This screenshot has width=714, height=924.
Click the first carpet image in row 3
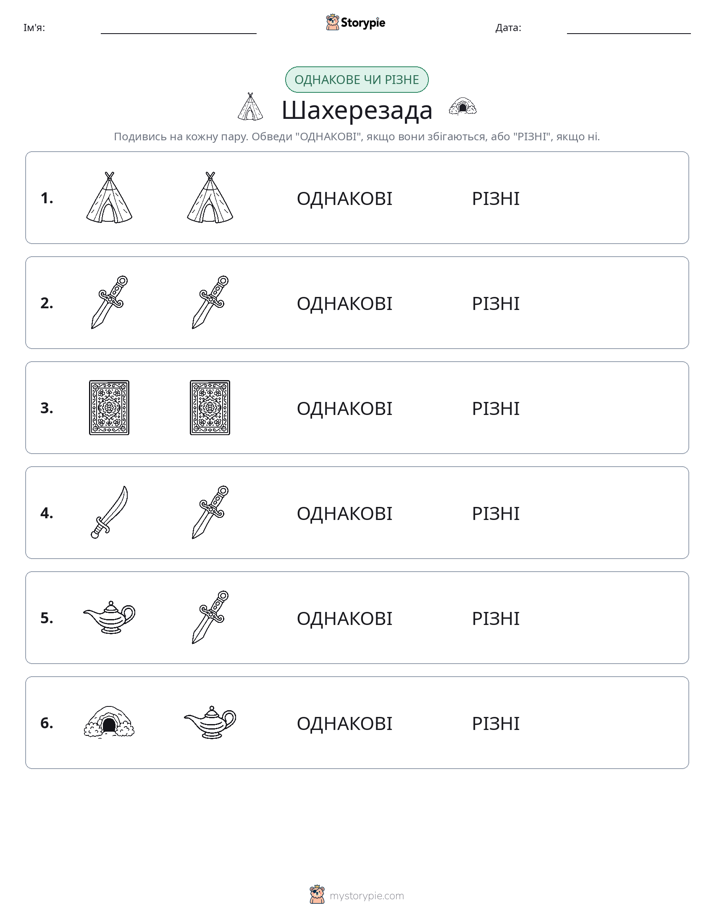point(109,408)
